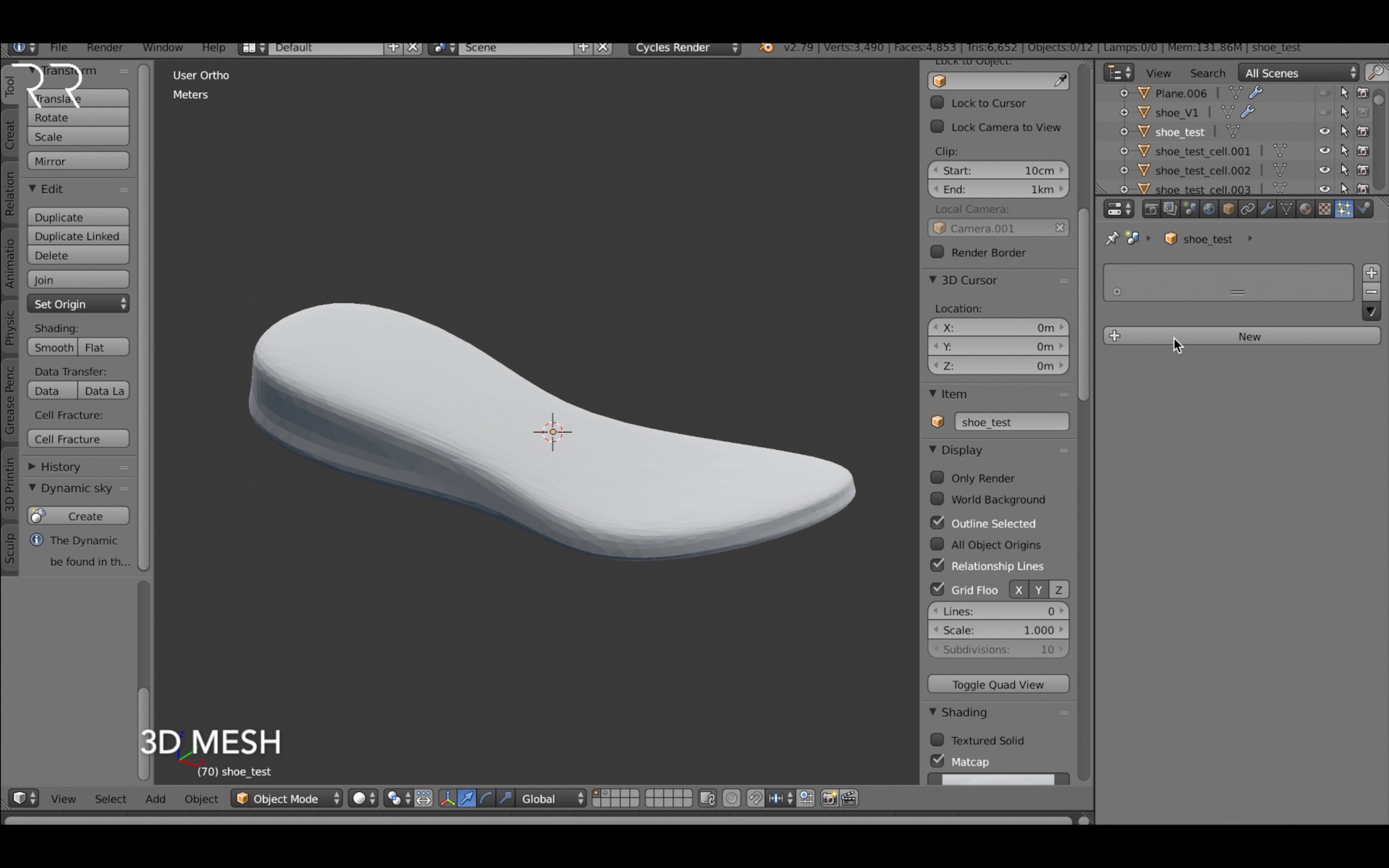The width and height of the screenshot is (1389, 868).
Task: Open the Object menu in the viewport footer
Action: pyautogui.click(x=200, y=799)
